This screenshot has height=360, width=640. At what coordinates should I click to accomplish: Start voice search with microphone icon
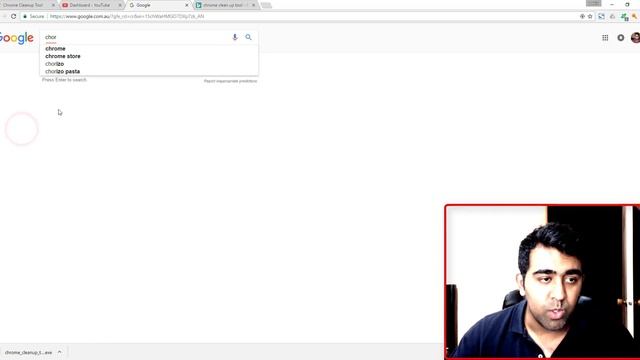(x=235, y=37)
